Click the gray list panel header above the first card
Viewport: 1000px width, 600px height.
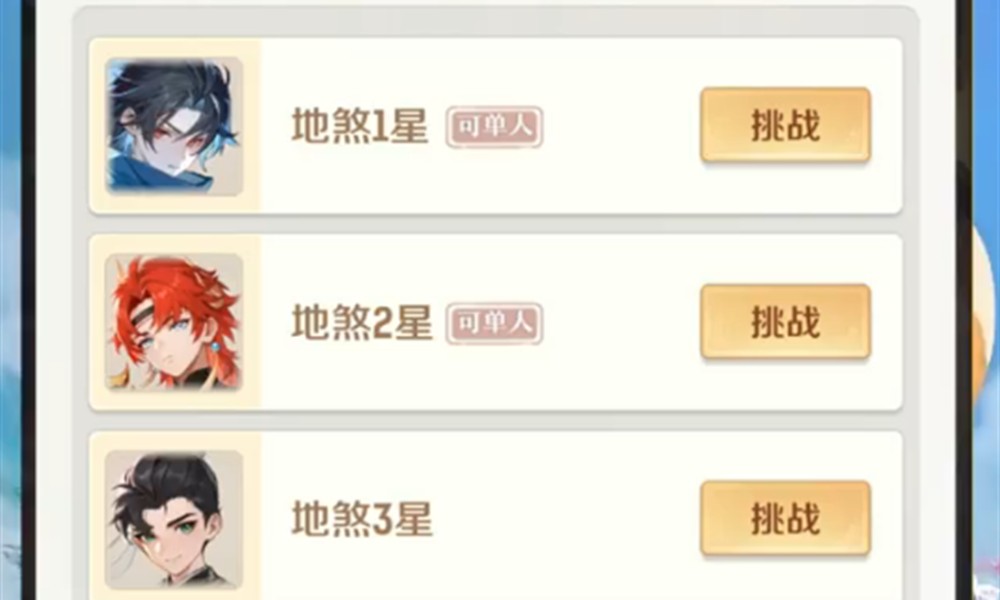click(496, 21)
